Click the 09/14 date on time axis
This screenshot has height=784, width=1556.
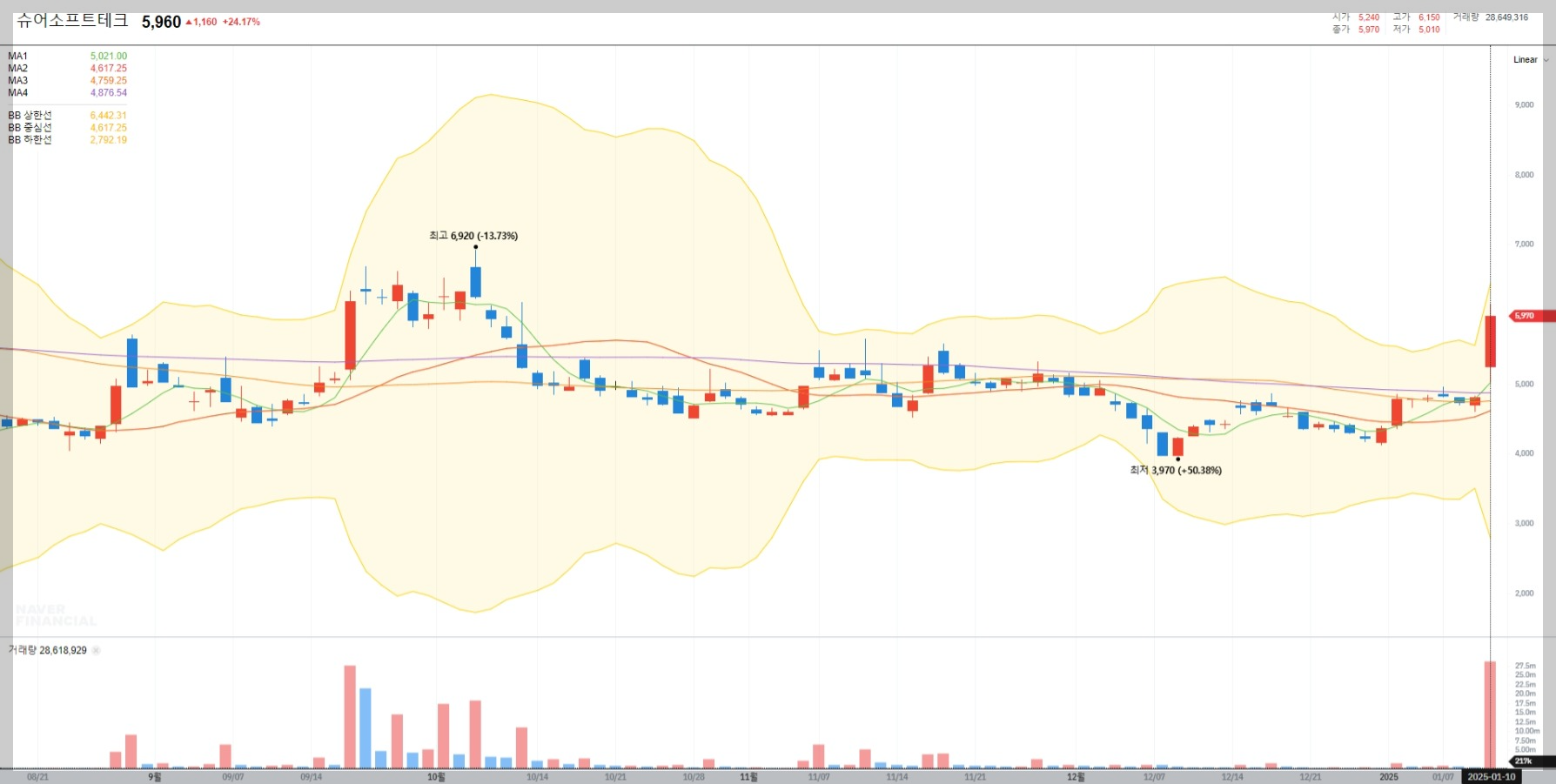coord(311,776)
